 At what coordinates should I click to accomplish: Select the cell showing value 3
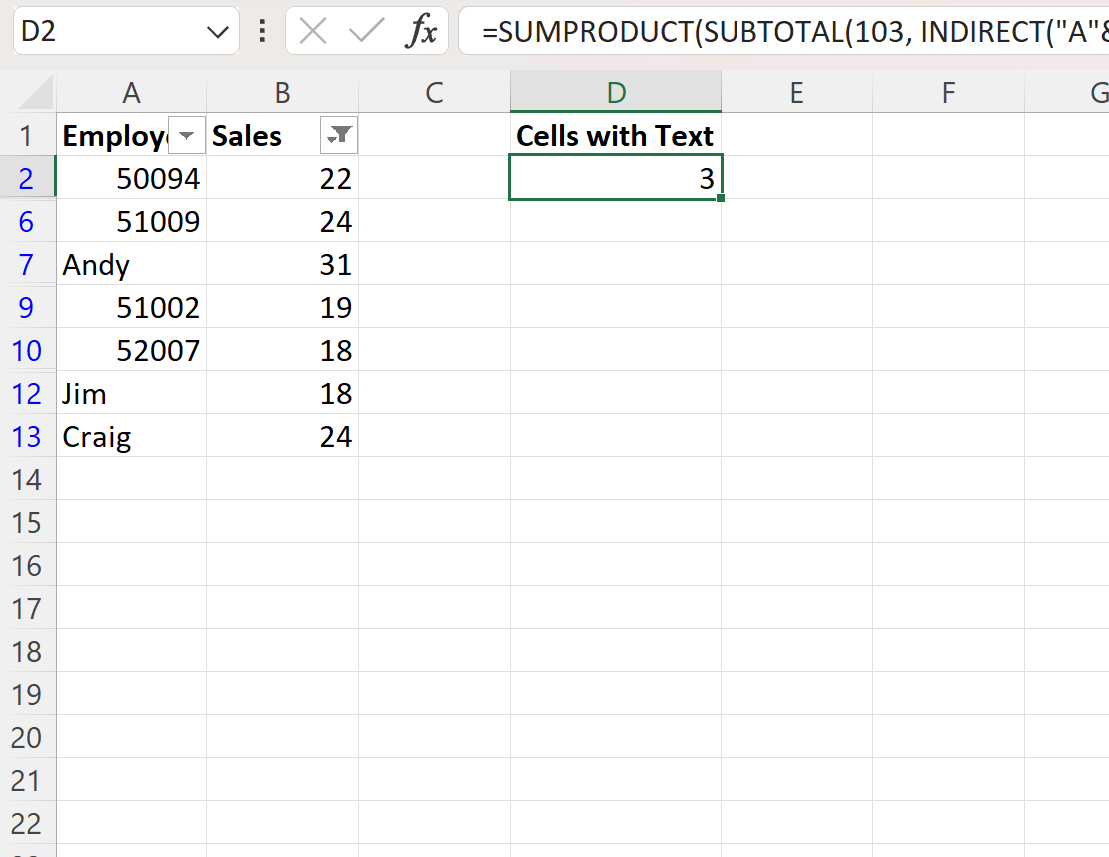tap(615, 178)
